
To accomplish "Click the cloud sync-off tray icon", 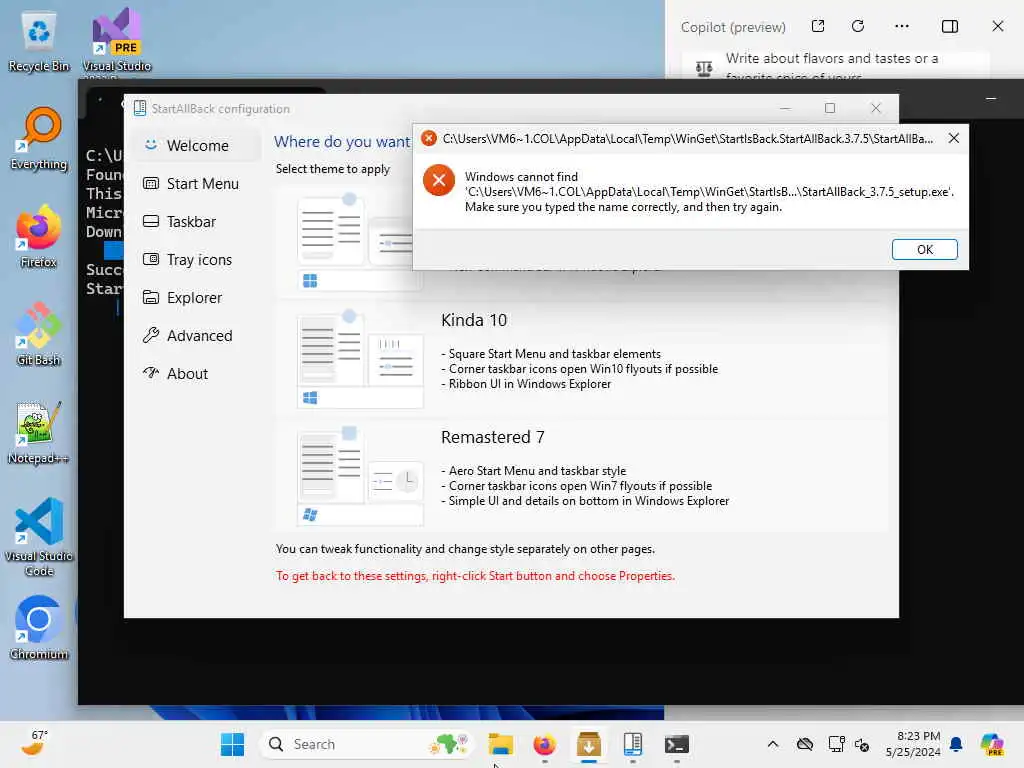I will (x=805, y=744).
